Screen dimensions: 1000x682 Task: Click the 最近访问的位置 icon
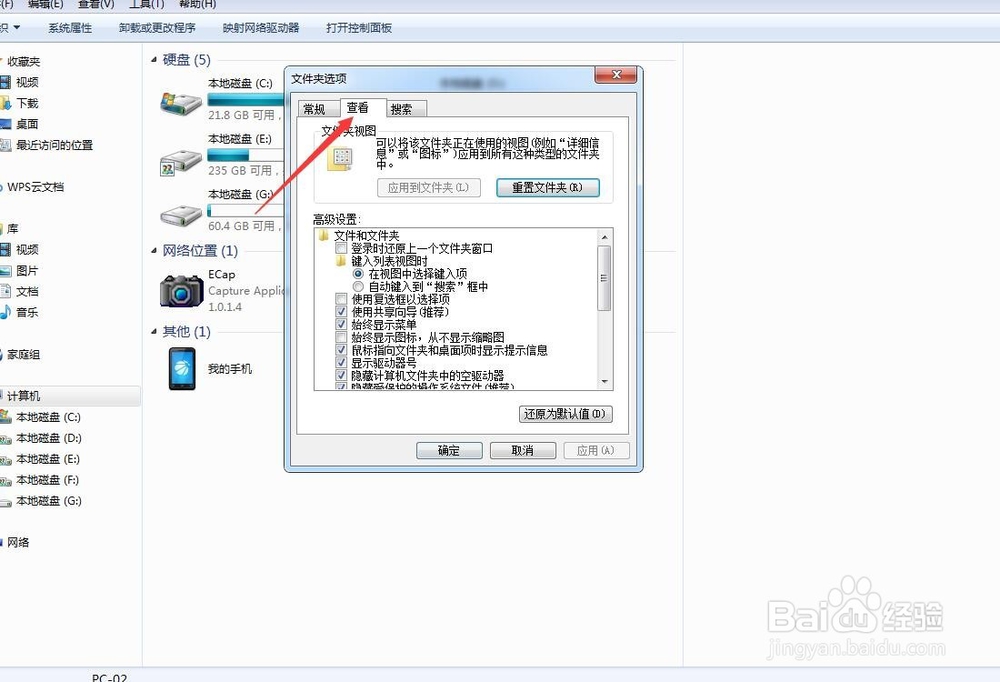(5, 145)
